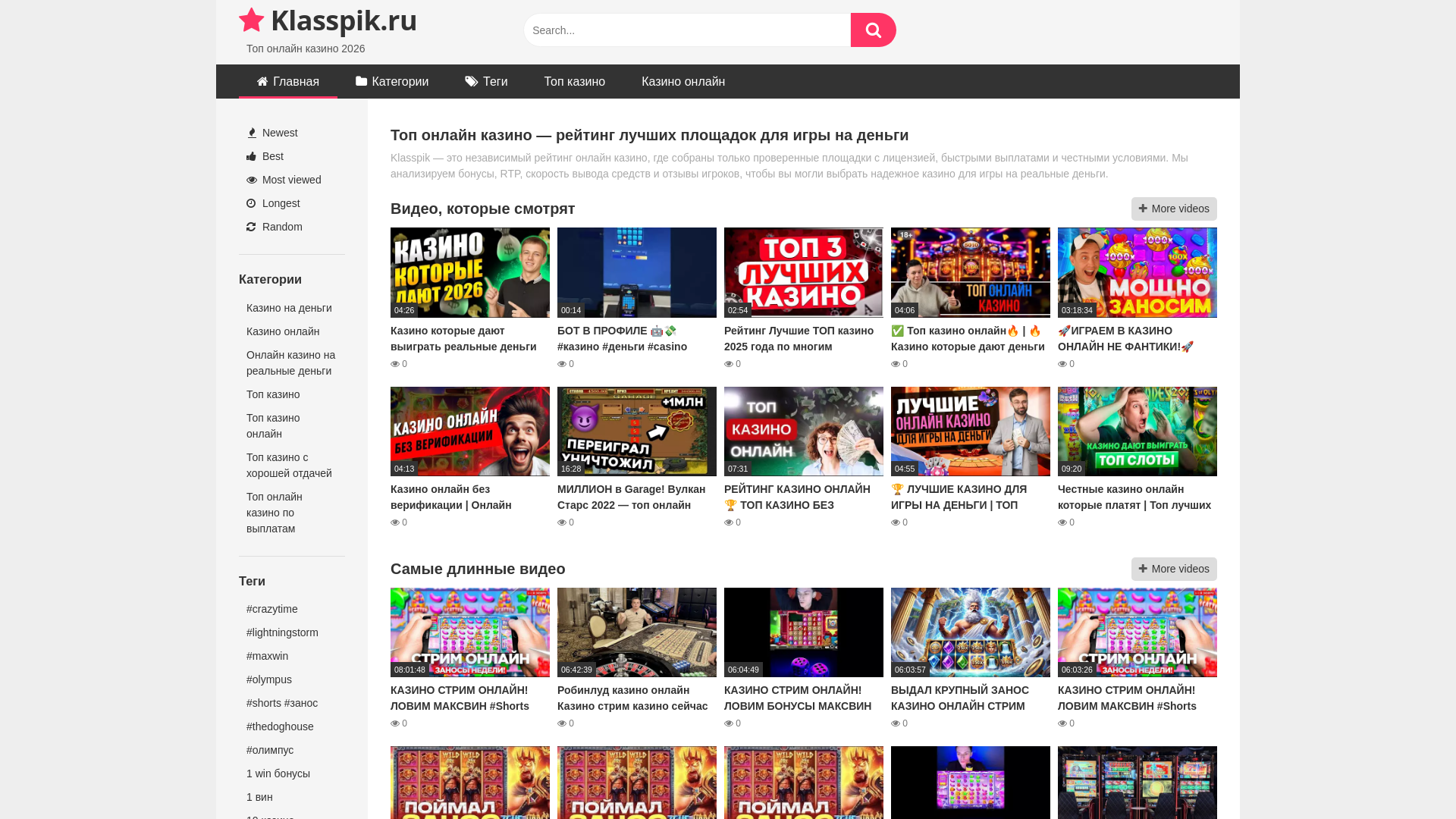The image size is (1456, 819).
Task: Open title ИГРАЕМ В КАЗИНО ОНЛАЙН НЕ ФАНТИКИ
Action: 1126,339
